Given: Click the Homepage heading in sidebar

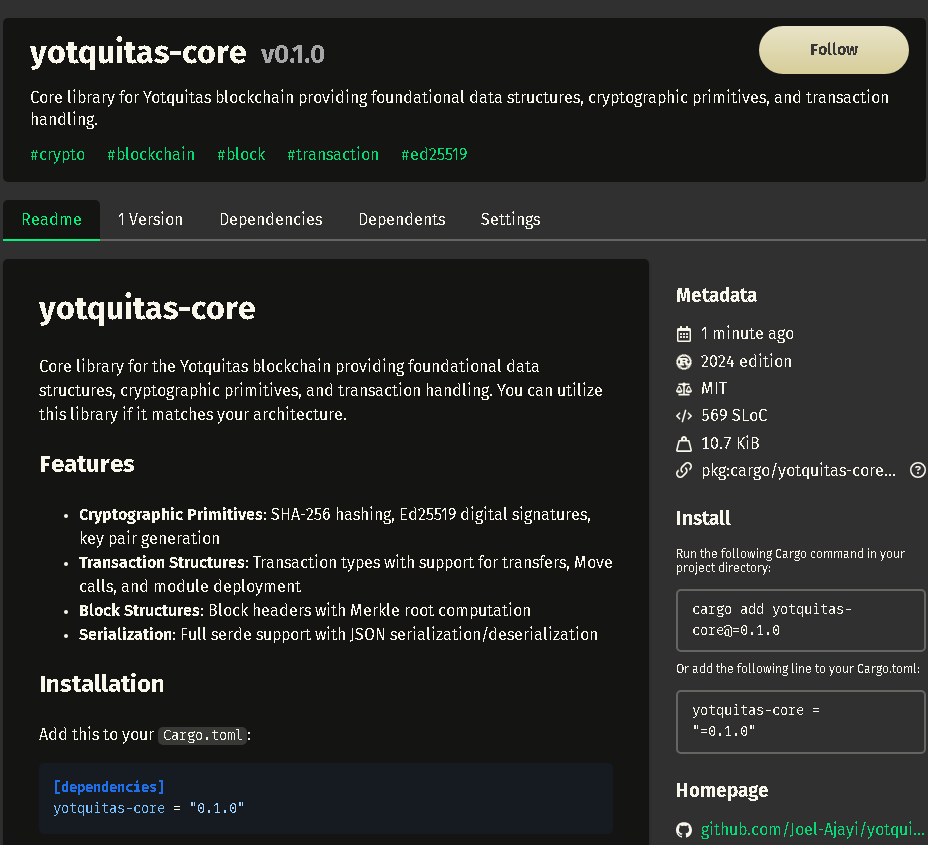Looking at the screenshot, I should click(722, 791).
